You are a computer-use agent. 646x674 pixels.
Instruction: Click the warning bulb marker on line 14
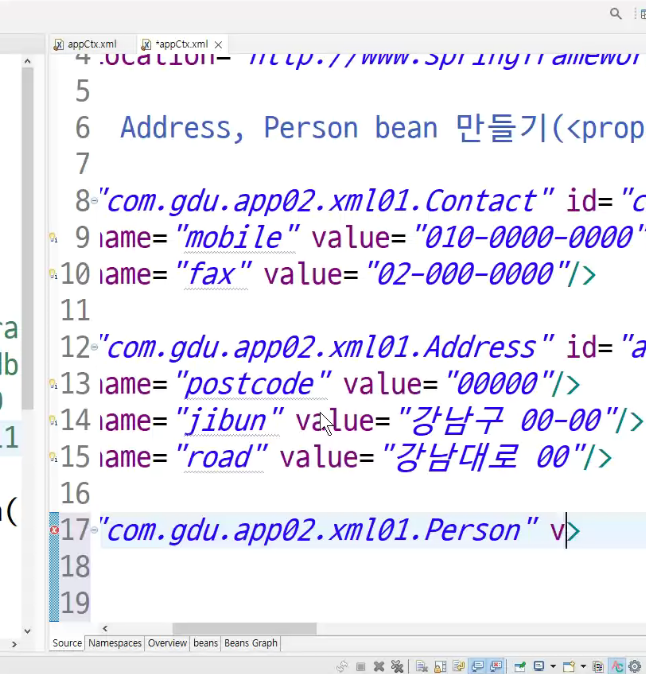coord(53,420)
